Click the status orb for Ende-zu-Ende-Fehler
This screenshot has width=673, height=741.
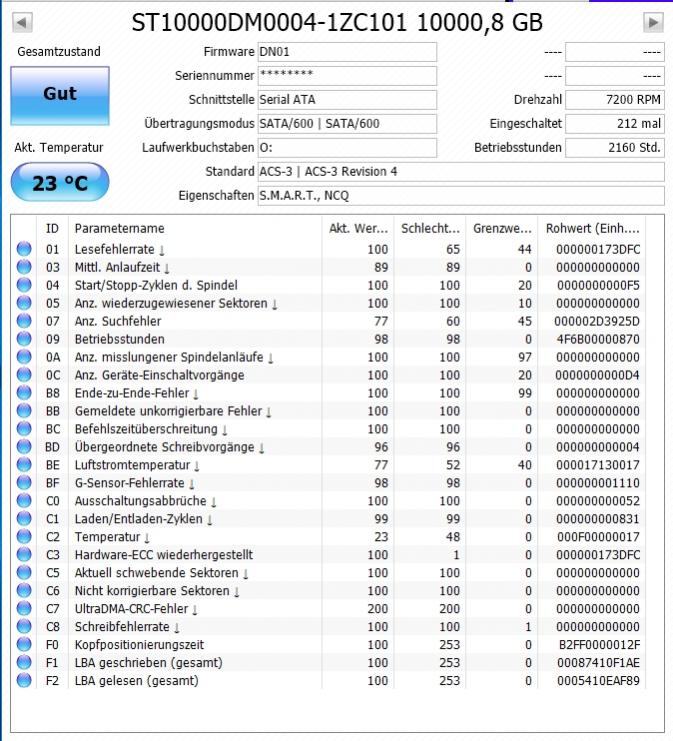[24, 393]
